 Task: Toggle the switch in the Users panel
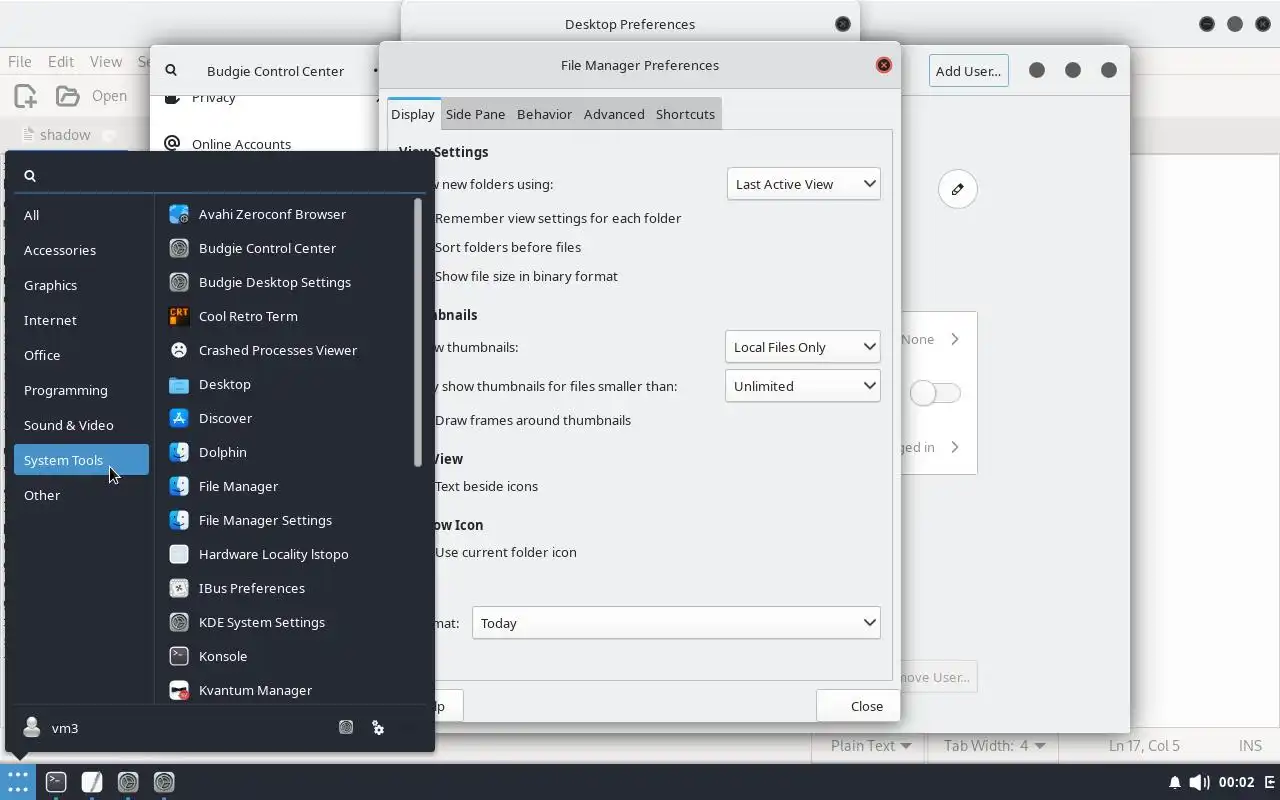(935, 393)
